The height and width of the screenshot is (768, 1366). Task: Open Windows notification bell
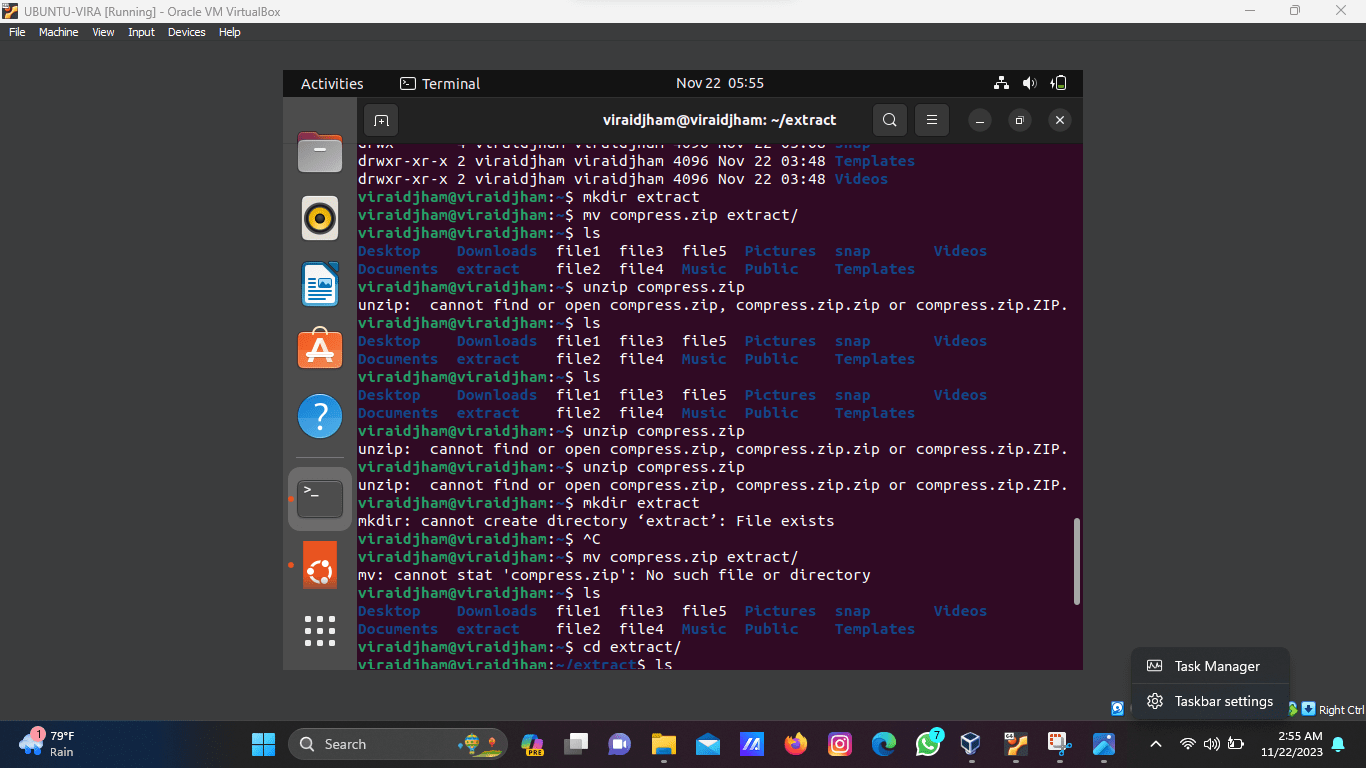[x=1338, y=744]
